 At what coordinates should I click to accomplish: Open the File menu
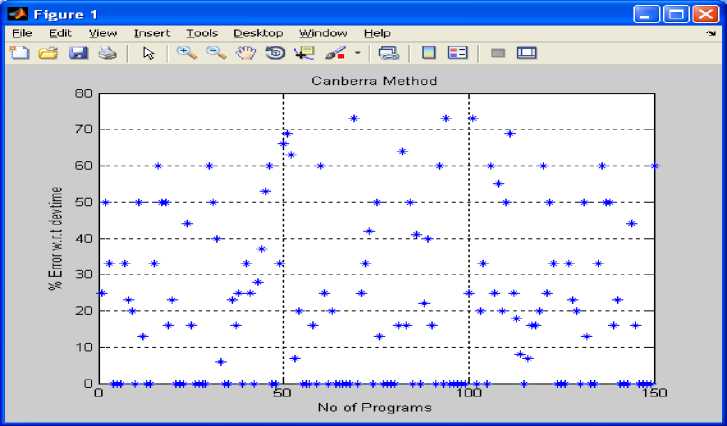(22, 33)
